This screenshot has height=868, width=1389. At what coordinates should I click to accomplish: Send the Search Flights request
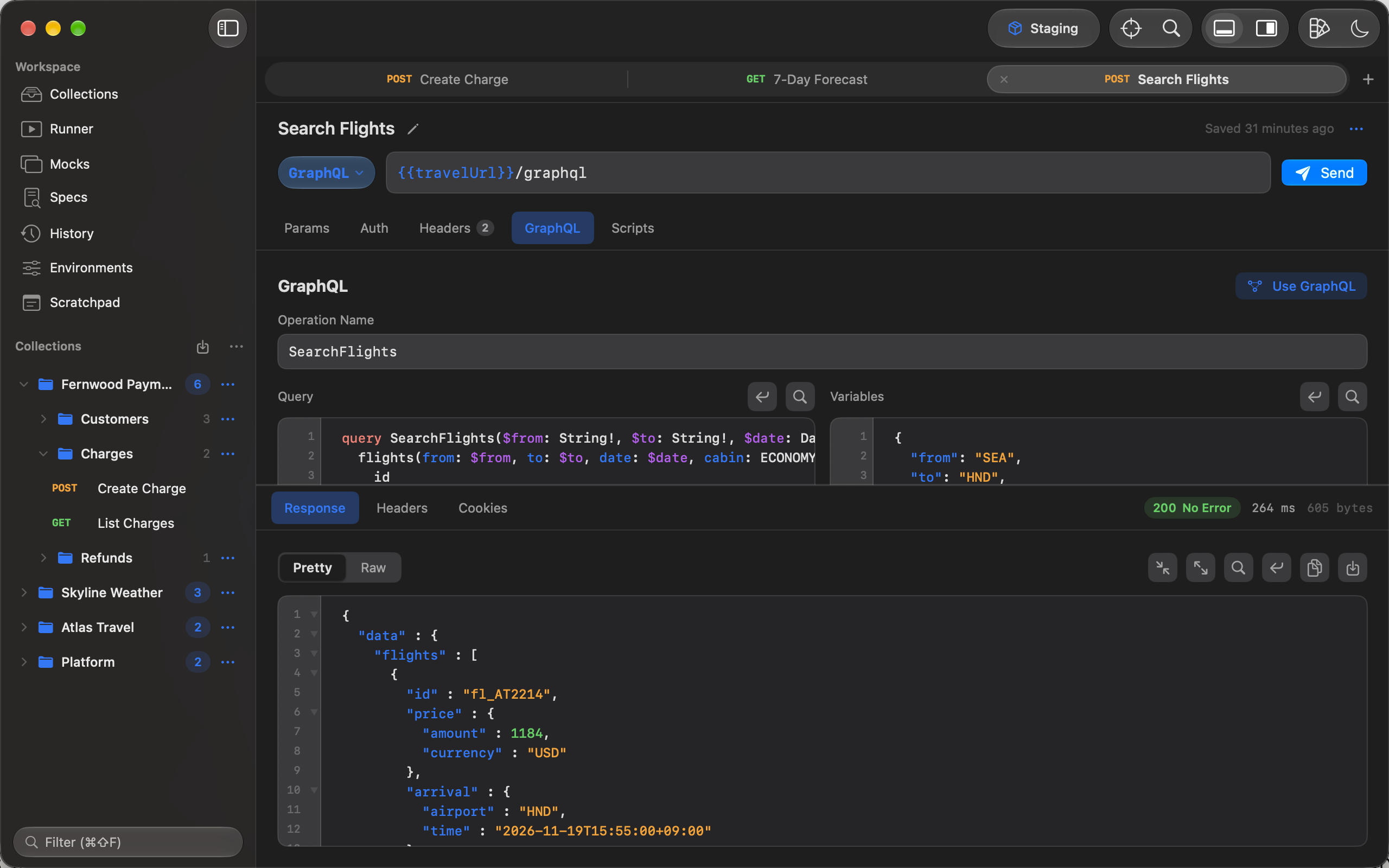1323,173
